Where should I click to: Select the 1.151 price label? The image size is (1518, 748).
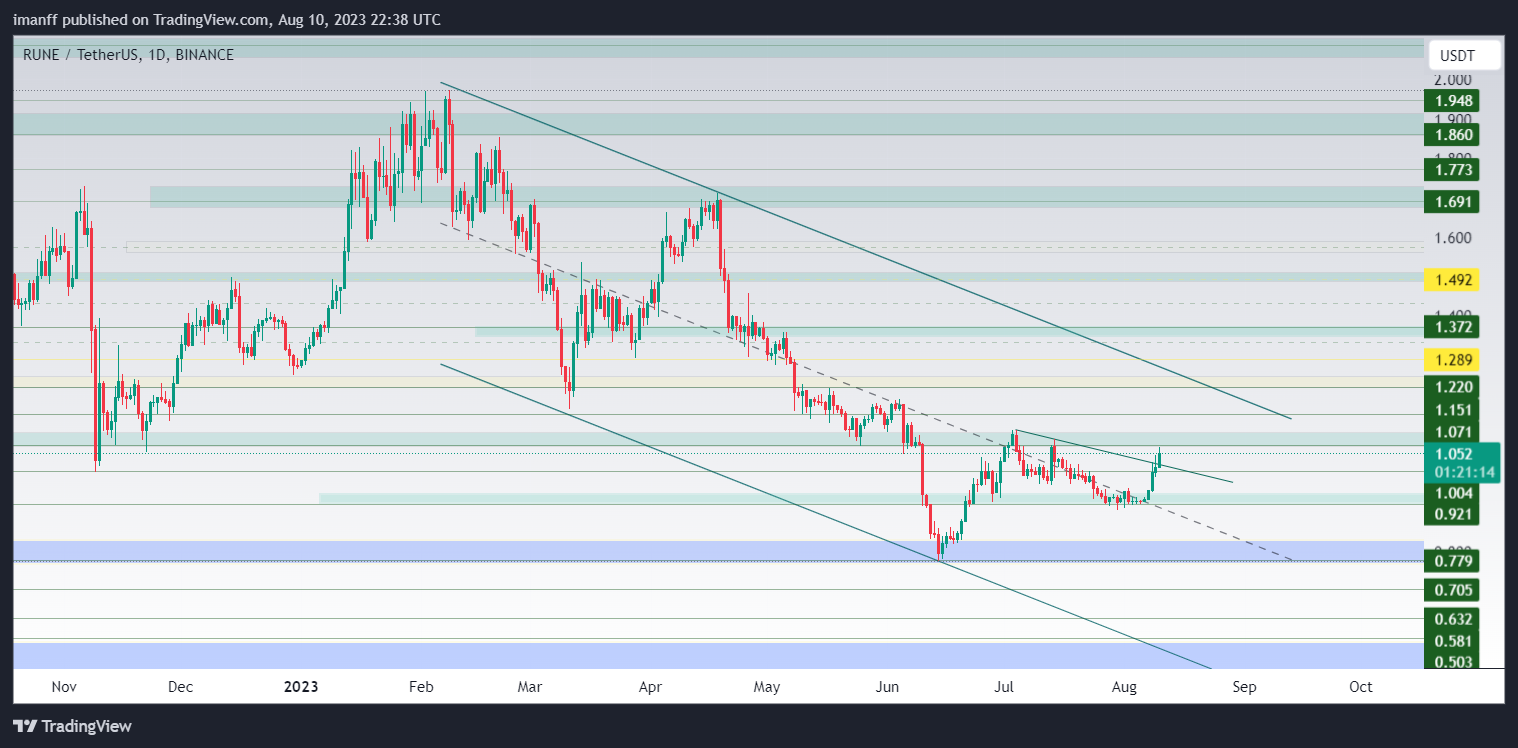1451,410
